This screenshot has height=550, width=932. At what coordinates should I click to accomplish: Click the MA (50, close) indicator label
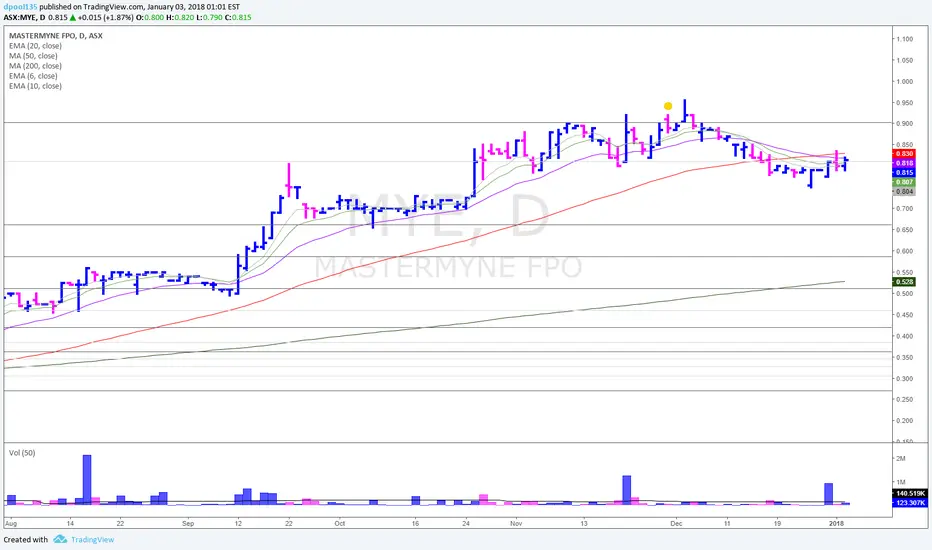(x=33, y=56)
